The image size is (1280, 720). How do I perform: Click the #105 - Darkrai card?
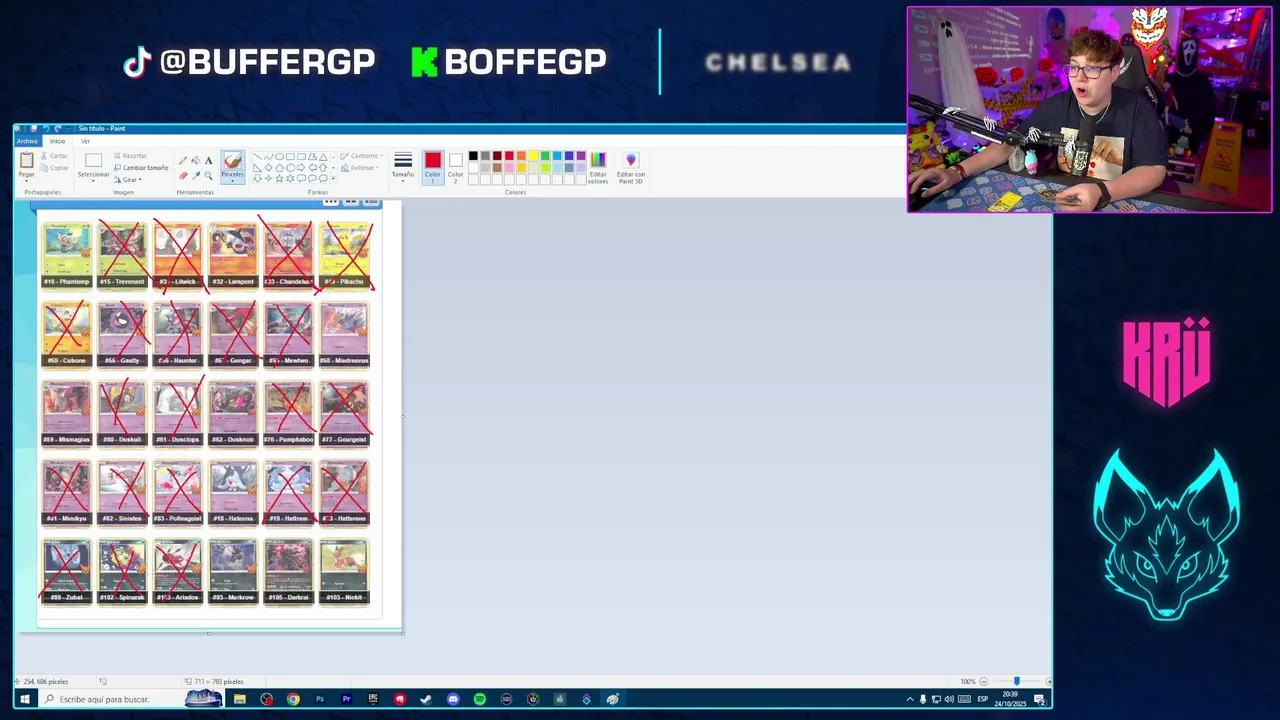click(x=288, y=571)
